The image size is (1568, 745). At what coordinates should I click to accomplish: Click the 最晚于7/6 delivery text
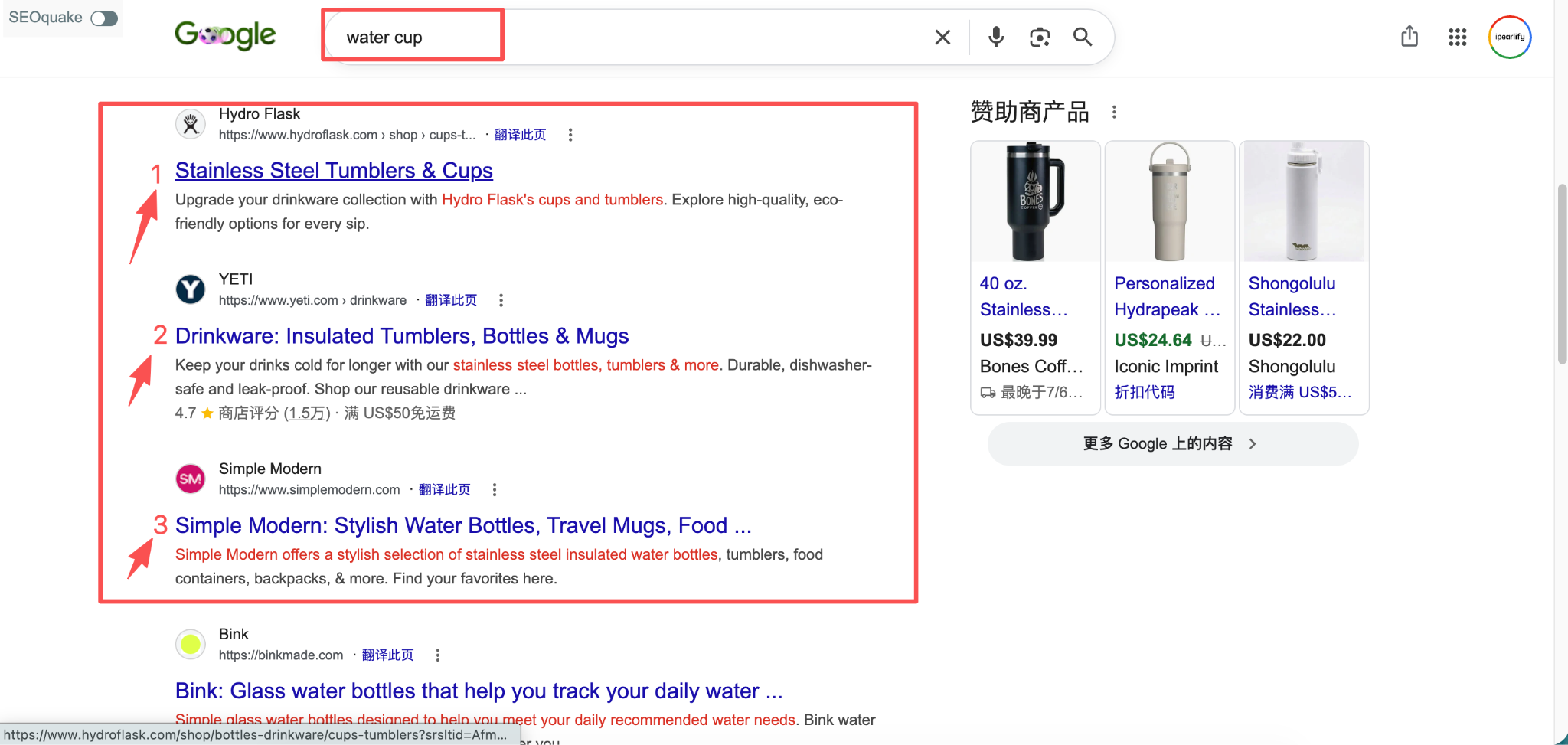point(1041,392)
